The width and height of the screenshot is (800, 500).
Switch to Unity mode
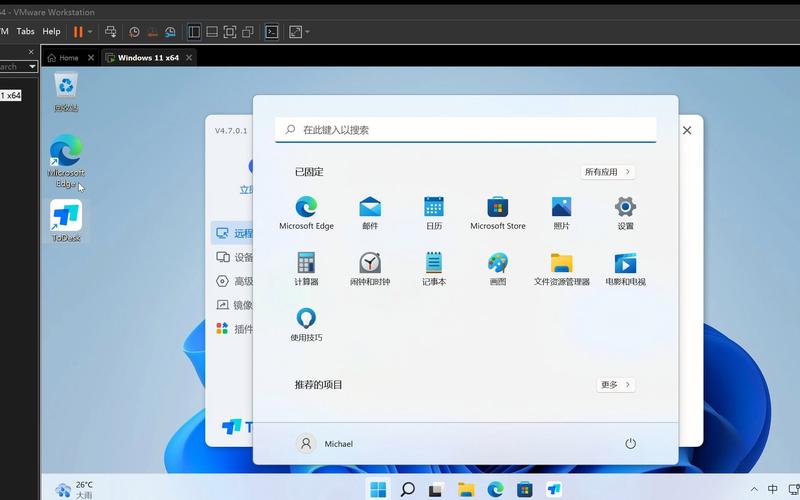(248, 32)
